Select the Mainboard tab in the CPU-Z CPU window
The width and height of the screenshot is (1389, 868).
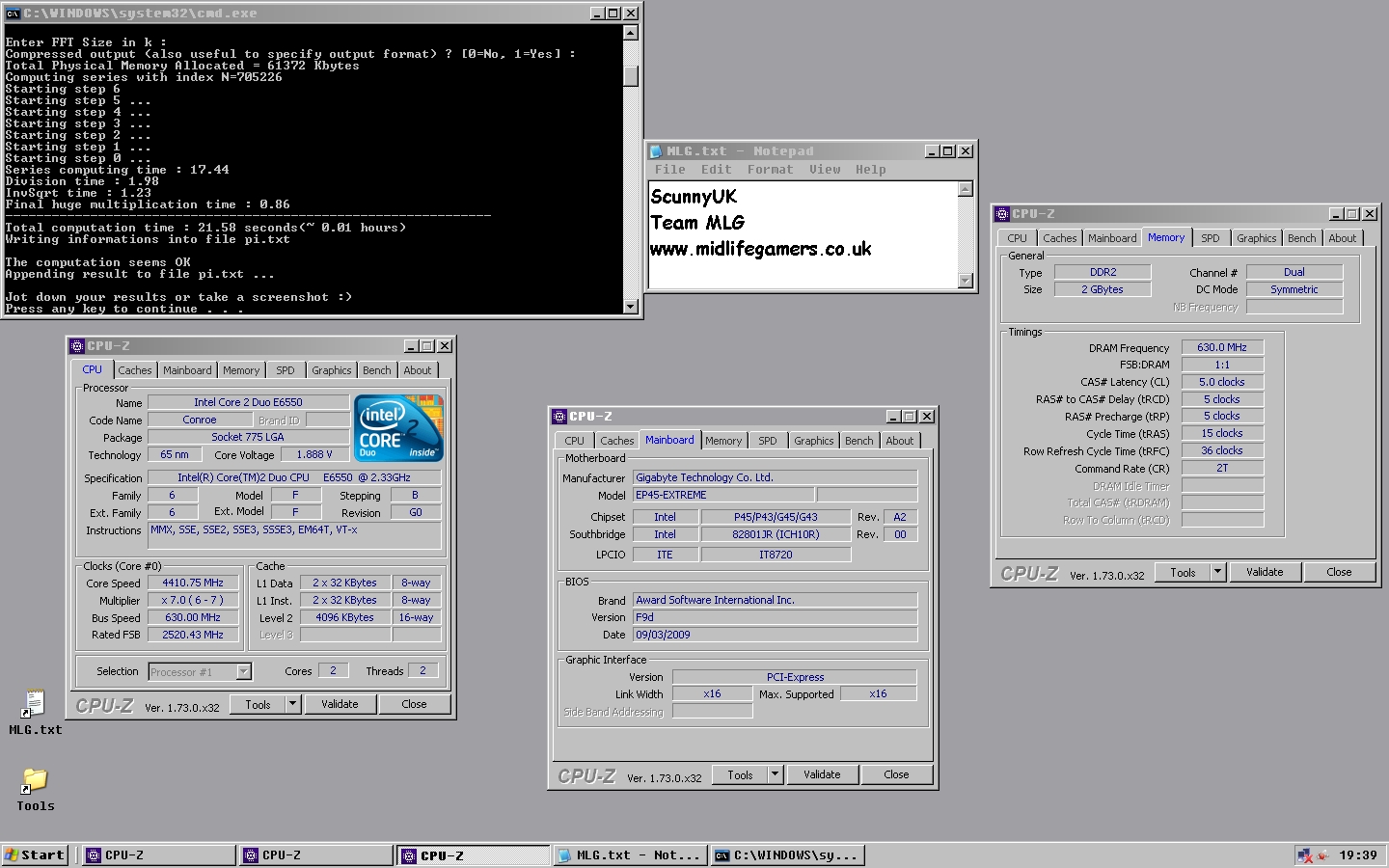(187, 370)
